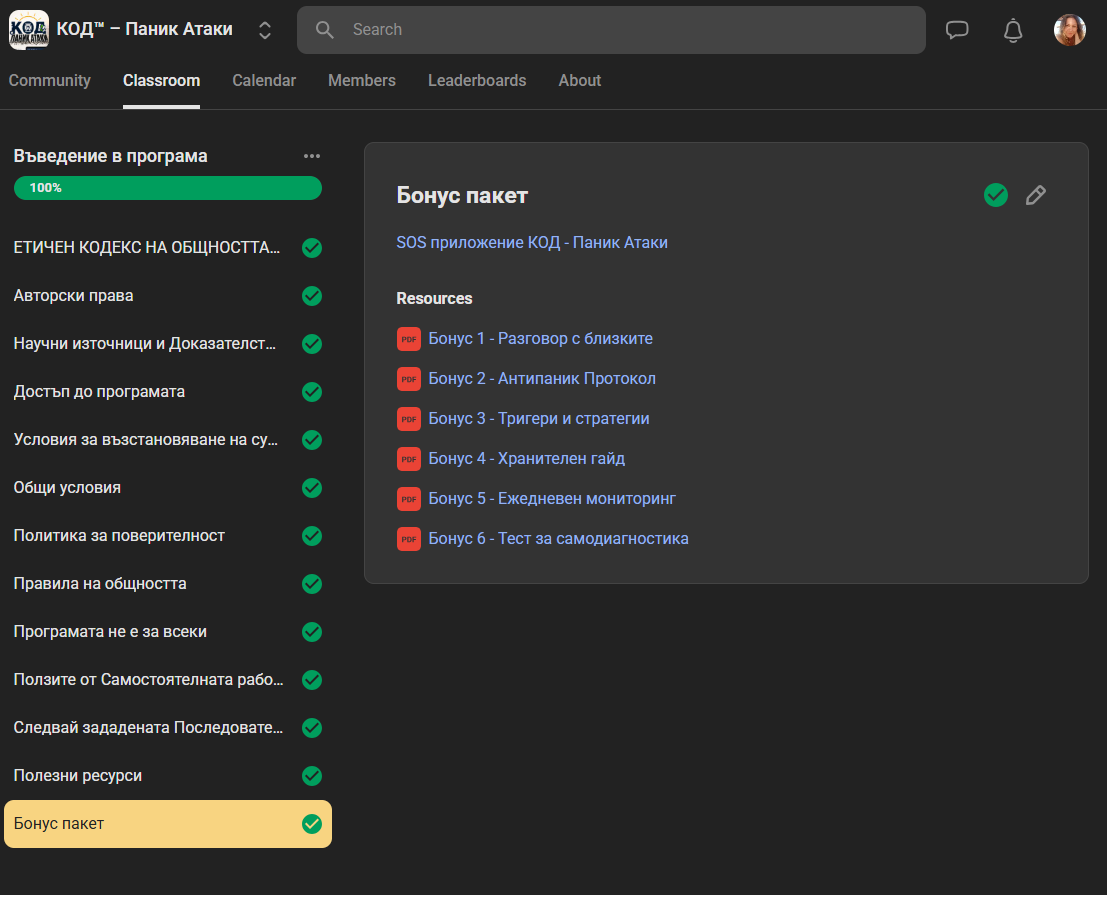The height and width of the screenshot is (898, 1107).
Task: Toggle the check mark for Политика за поверителност
Action: (x=312, y=536)
